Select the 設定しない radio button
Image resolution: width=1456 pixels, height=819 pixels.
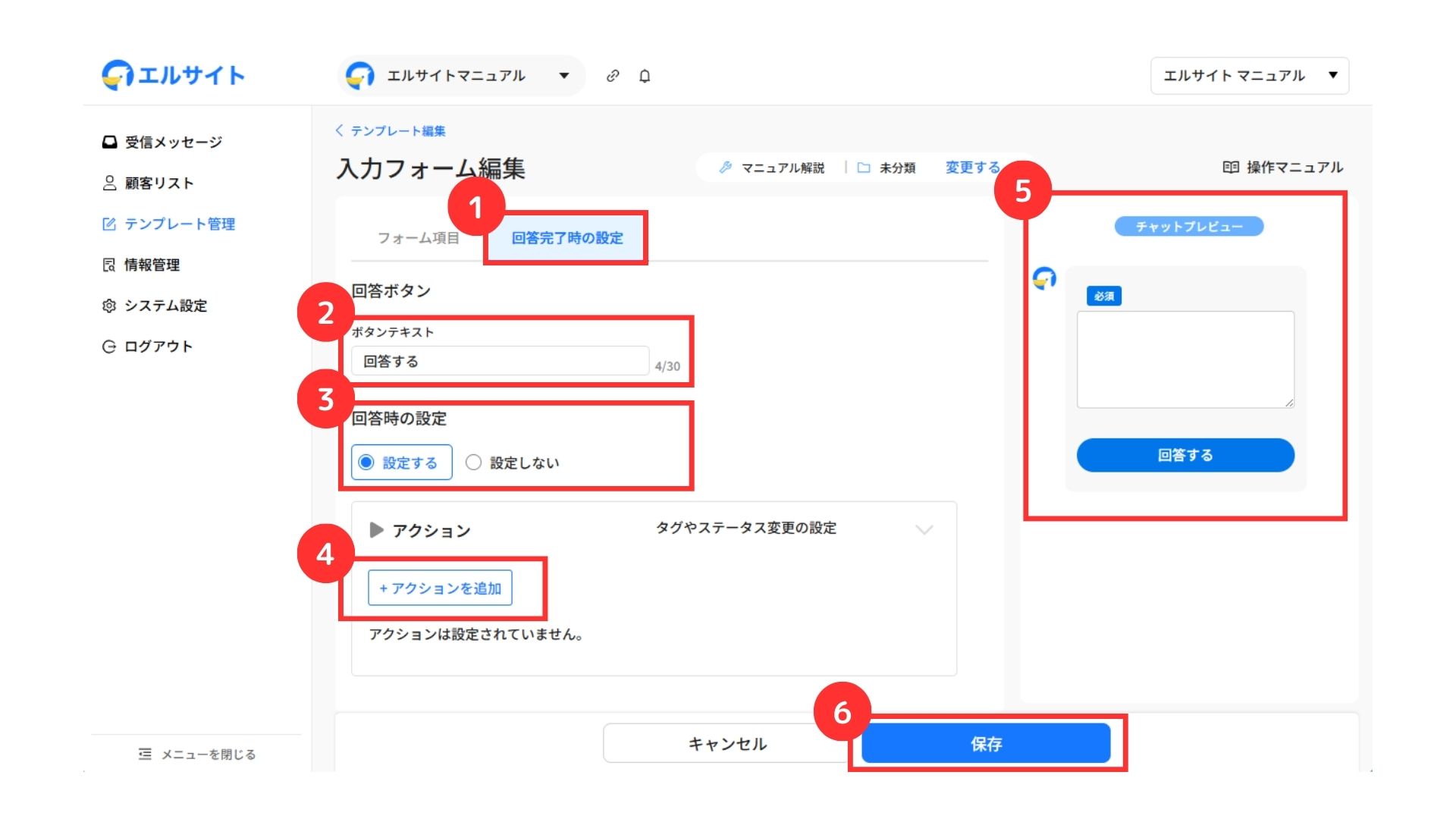(474, 463)
